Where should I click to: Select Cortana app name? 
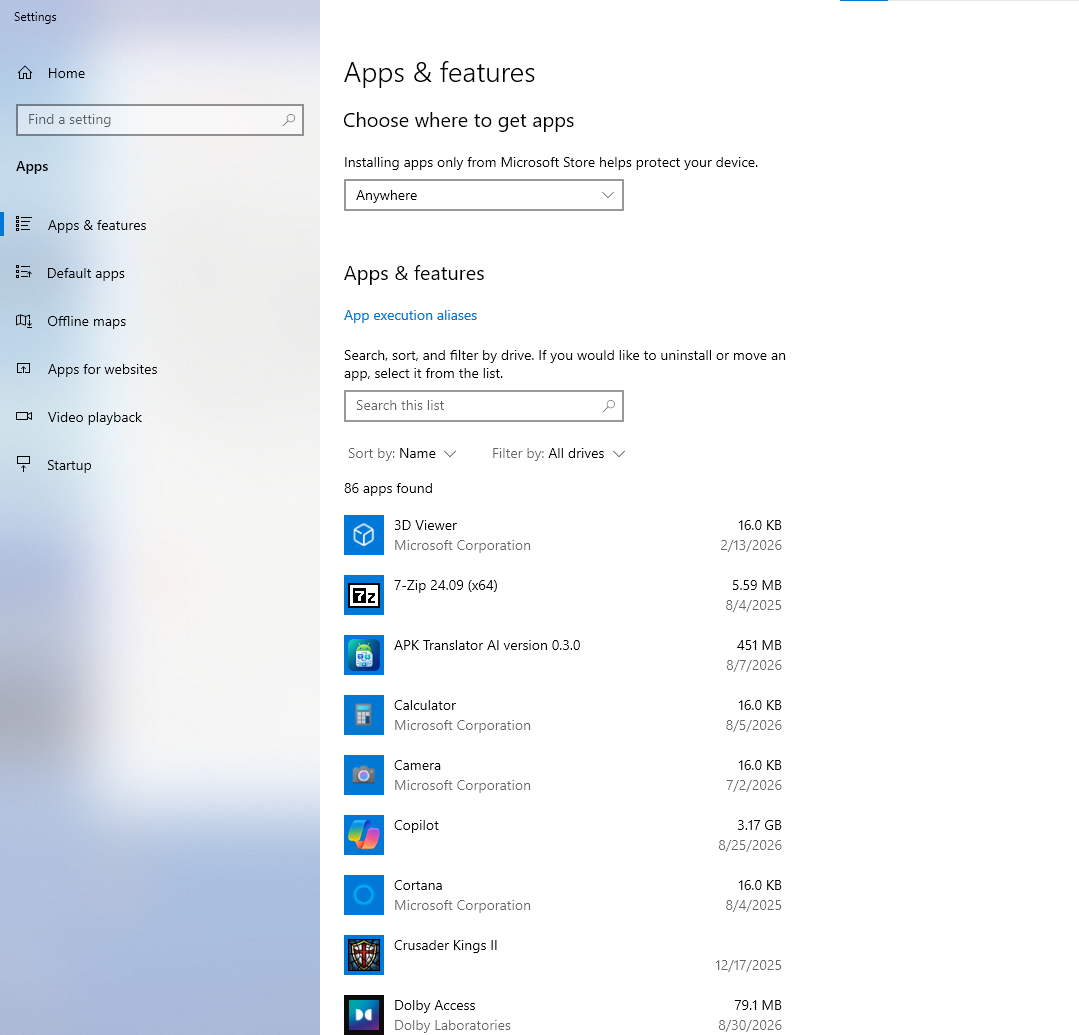(x=418, y=885)
